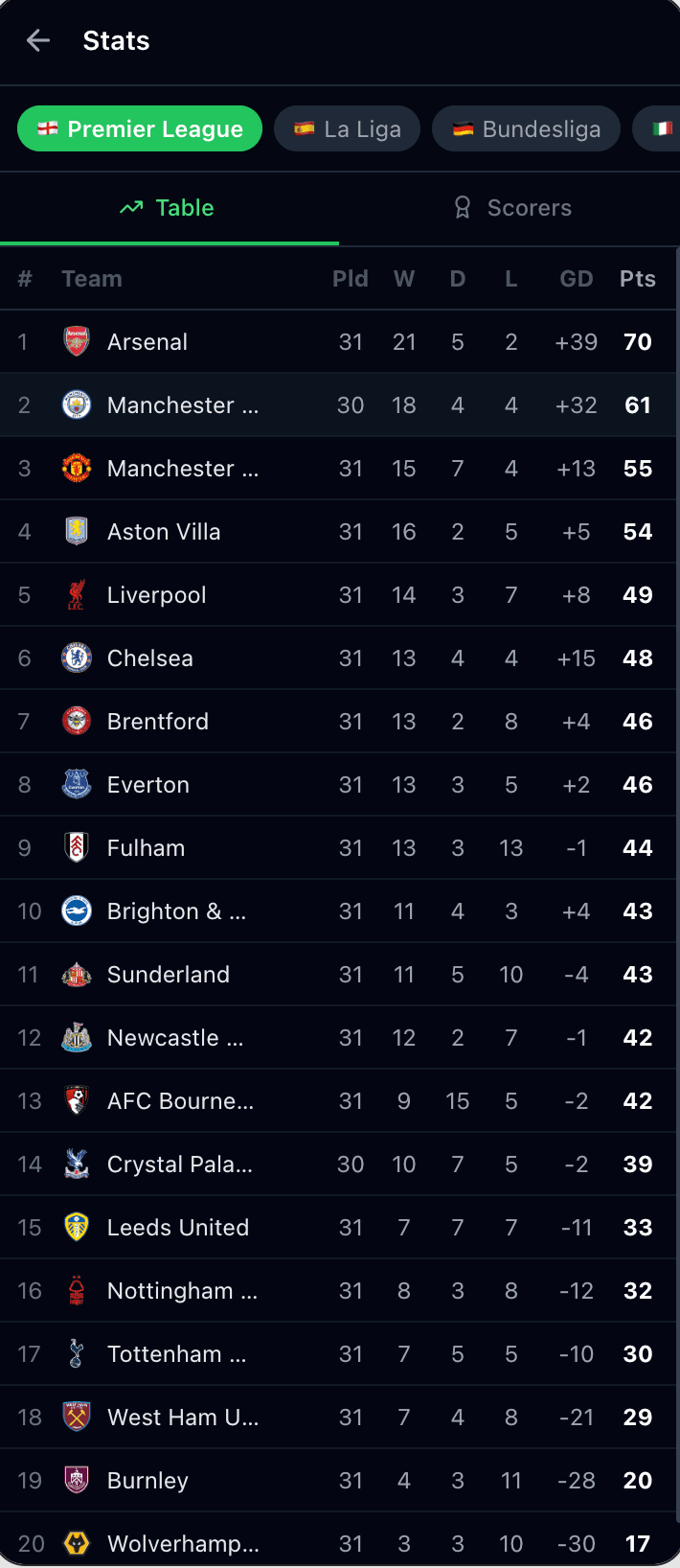Click the Sunderland club crest

tap(77, 975)
